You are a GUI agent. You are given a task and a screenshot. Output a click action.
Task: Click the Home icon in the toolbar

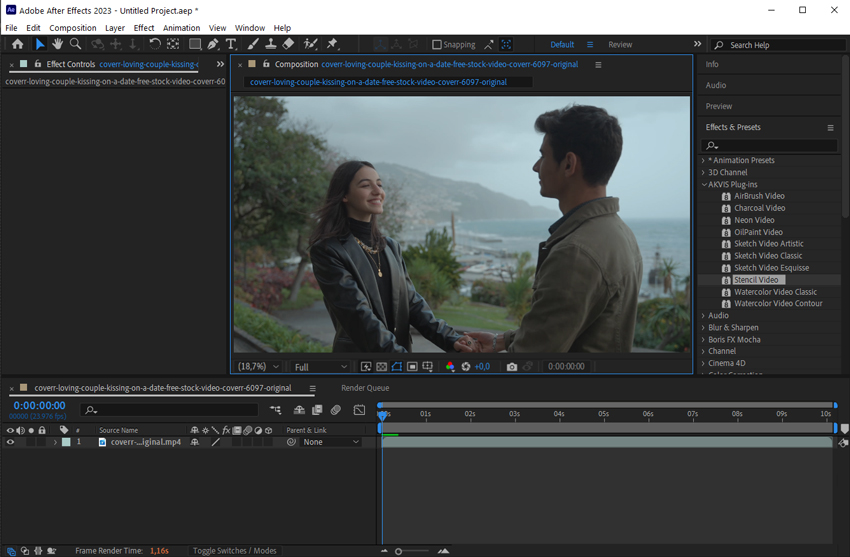pos(17,44)
